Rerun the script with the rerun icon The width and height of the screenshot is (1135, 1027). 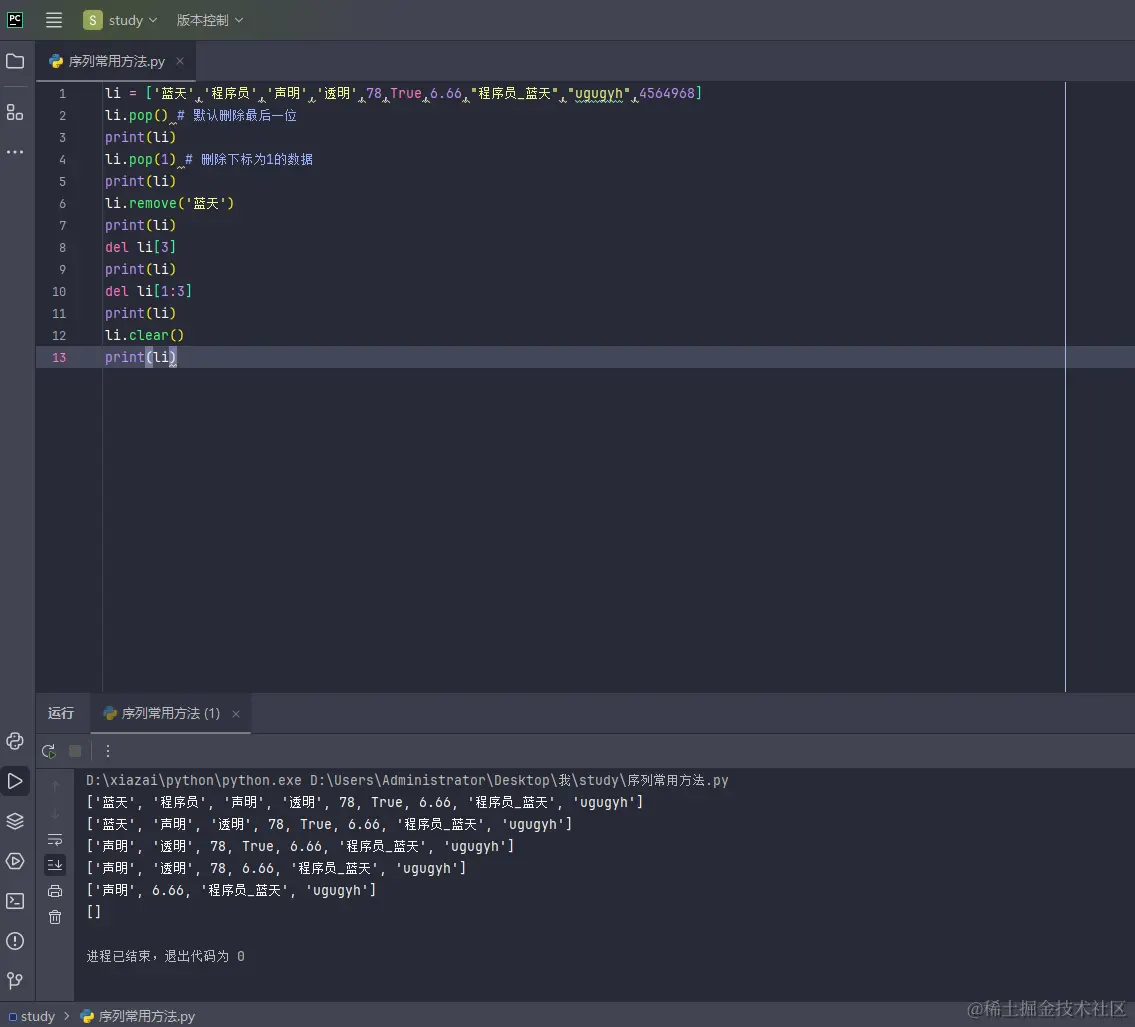tap(48, 751)
